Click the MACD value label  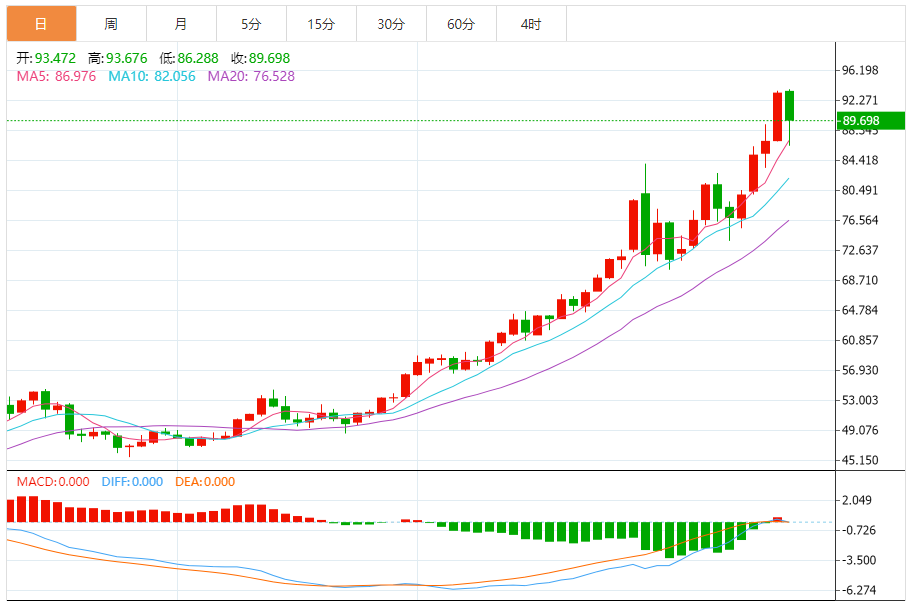click(54, 482)
